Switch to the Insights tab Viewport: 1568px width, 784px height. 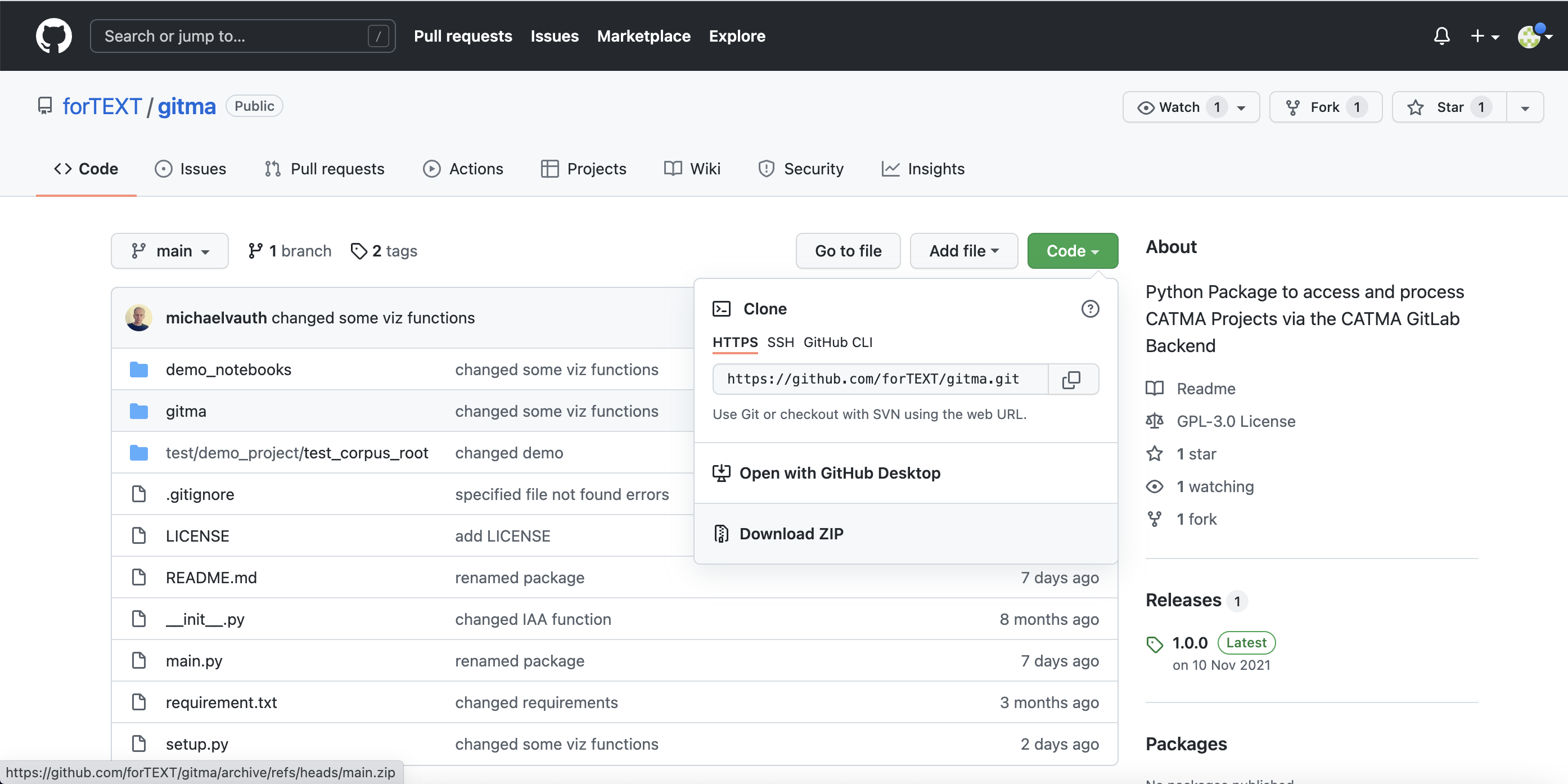click(923, 169)
